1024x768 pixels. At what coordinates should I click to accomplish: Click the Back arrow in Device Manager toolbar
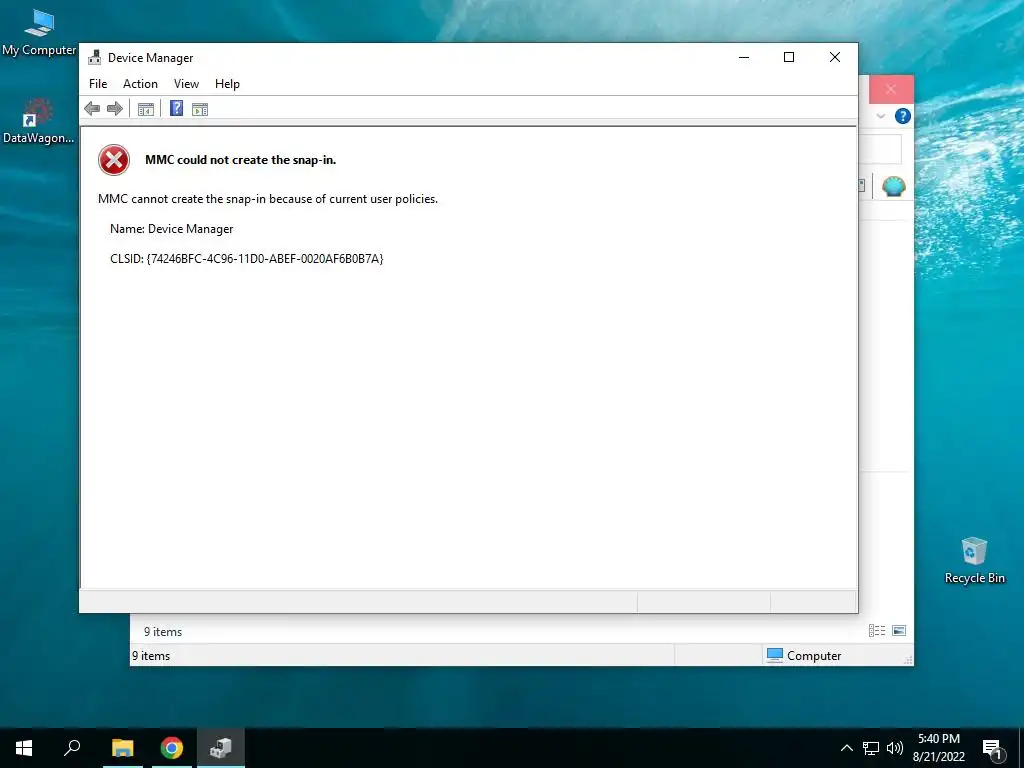(92, 108)
